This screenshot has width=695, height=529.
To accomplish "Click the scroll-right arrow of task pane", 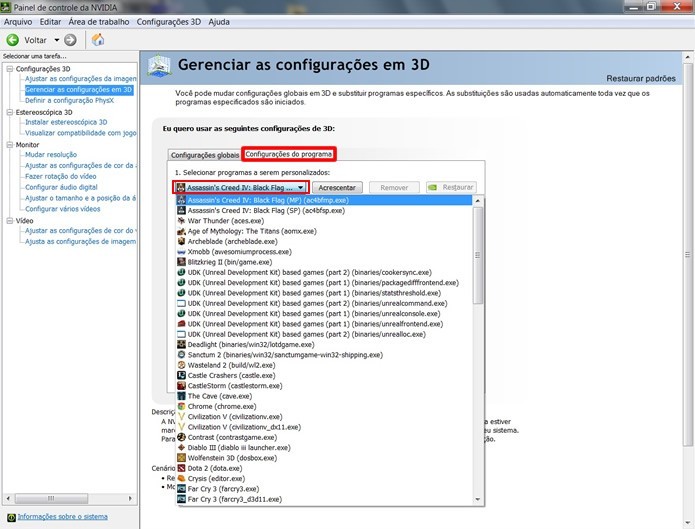I will 130,498.
